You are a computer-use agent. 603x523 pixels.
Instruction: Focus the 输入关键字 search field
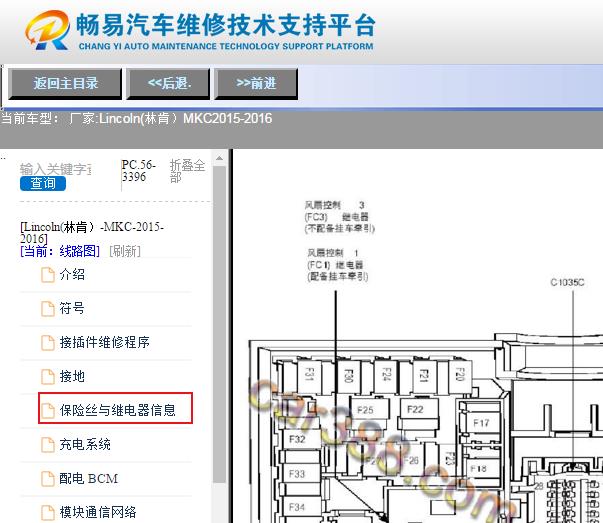55,169
